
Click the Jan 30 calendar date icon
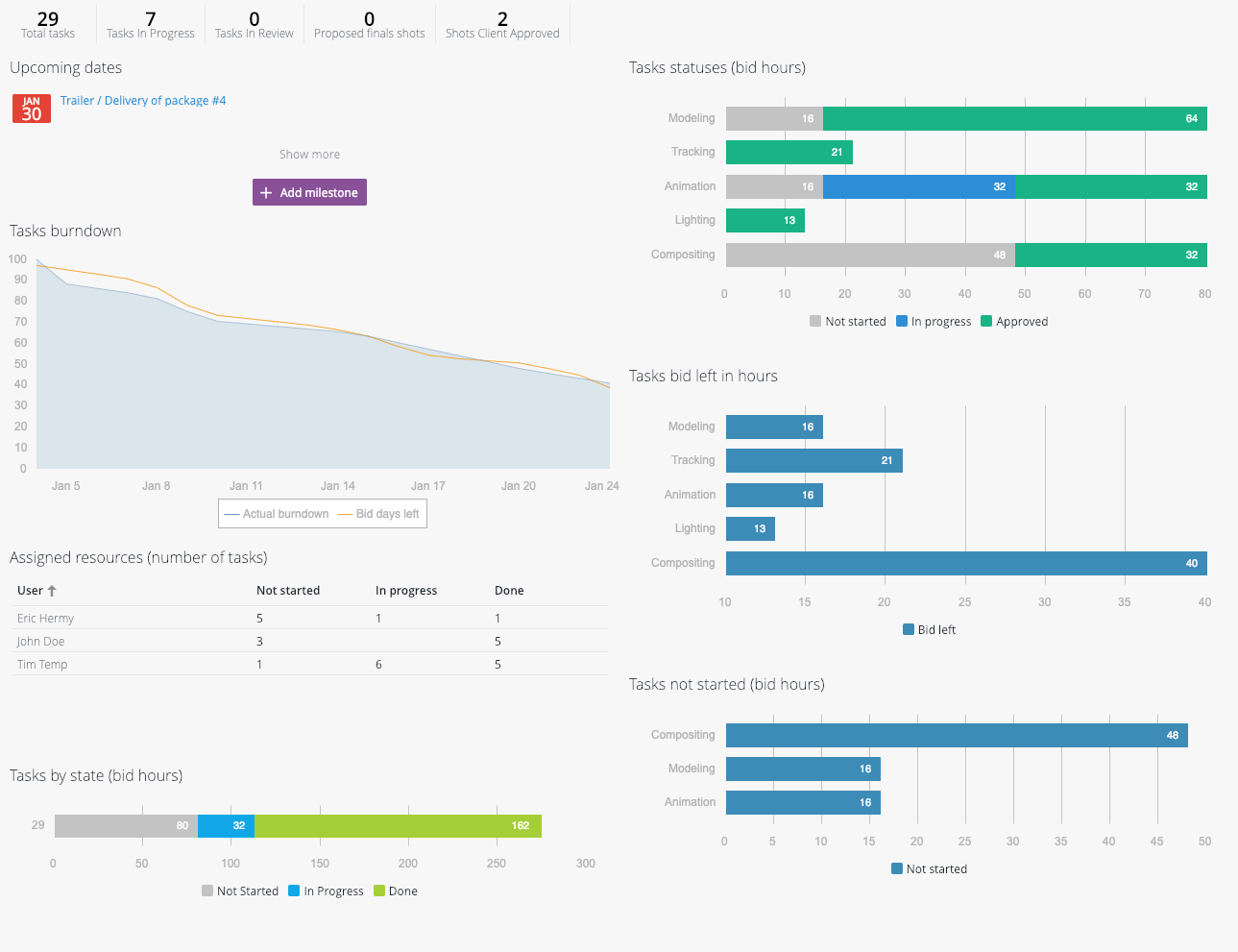click(x=31, y=109)
